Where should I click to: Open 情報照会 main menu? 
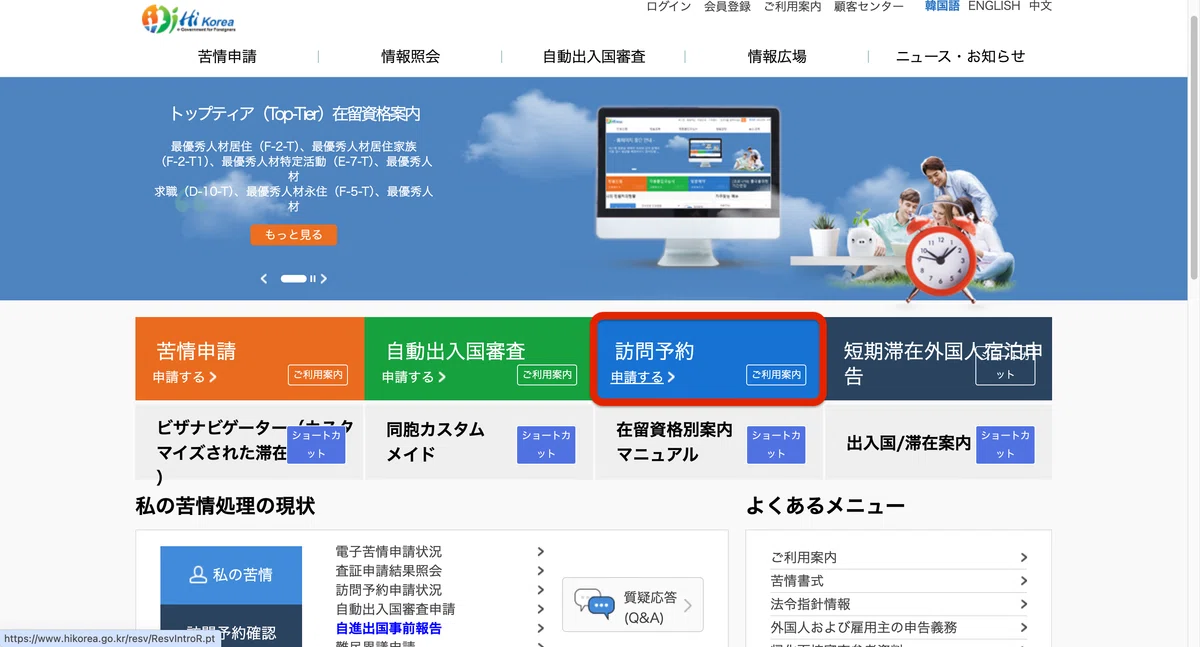[x=410, y=56]
